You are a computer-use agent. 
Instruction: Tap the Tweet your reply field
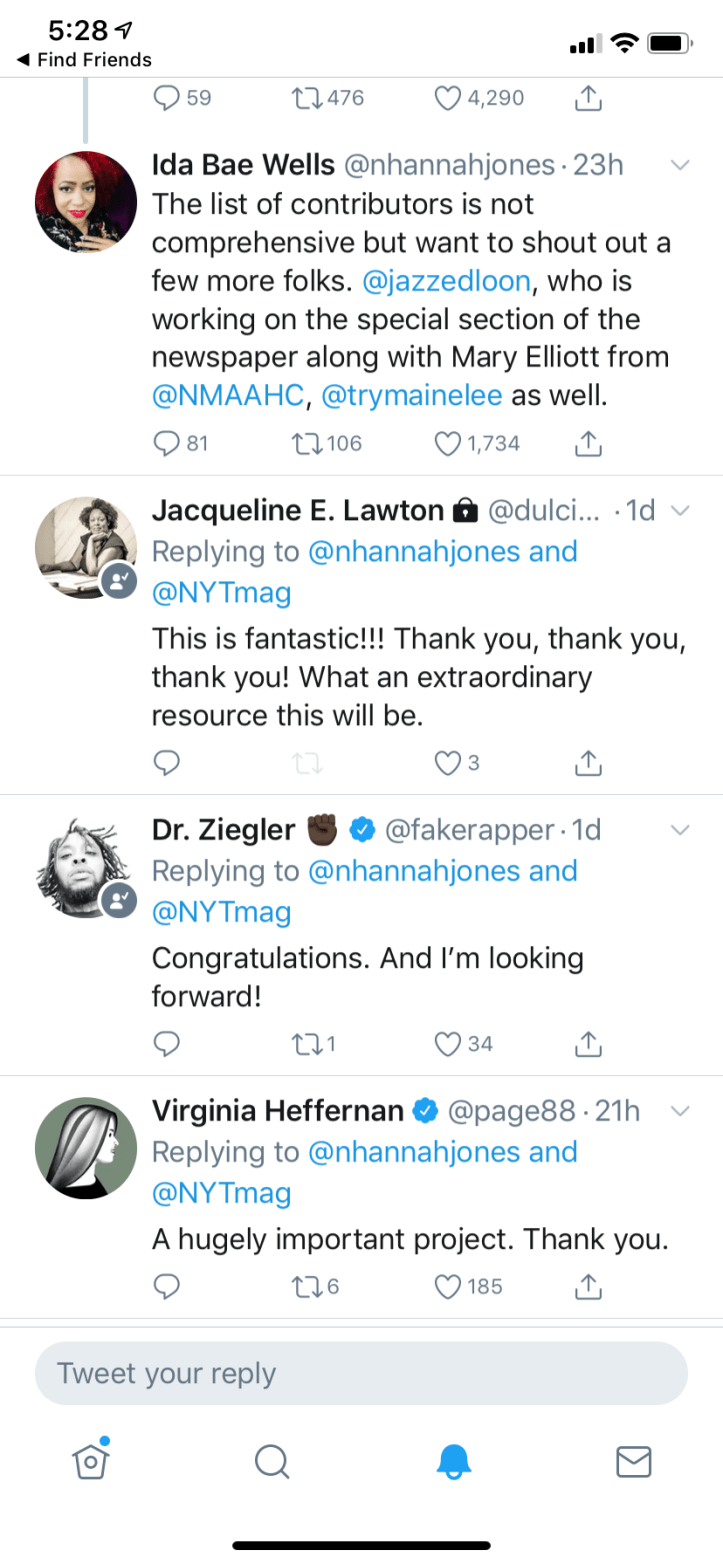tap(361, 1374)
